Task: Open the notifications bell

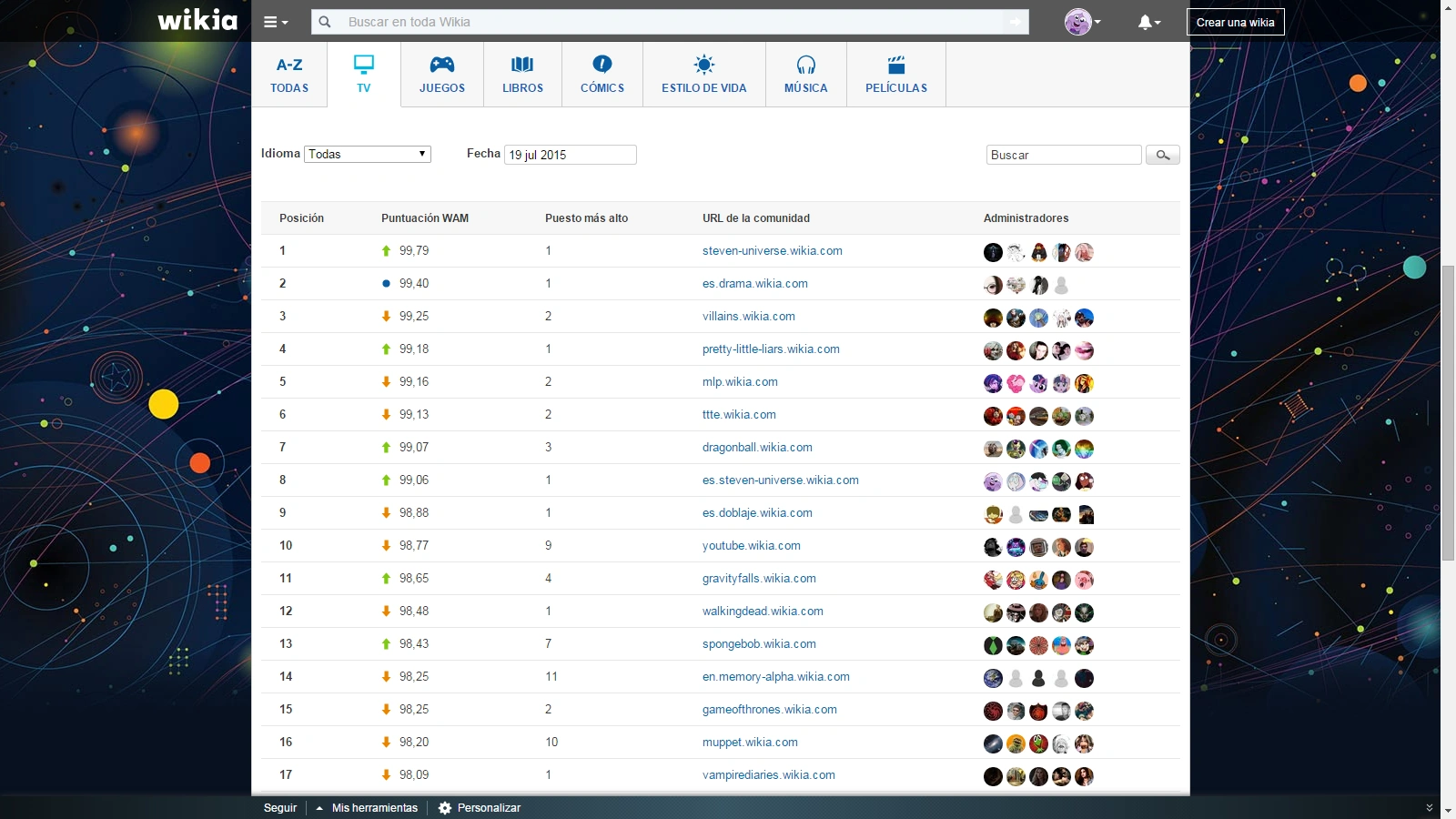Action: click(1148, 22)
